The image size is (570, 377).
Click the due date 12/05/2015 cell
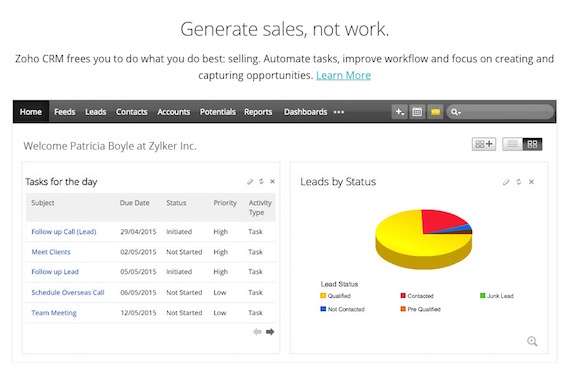pyautogui.click(x=138, y=313)
